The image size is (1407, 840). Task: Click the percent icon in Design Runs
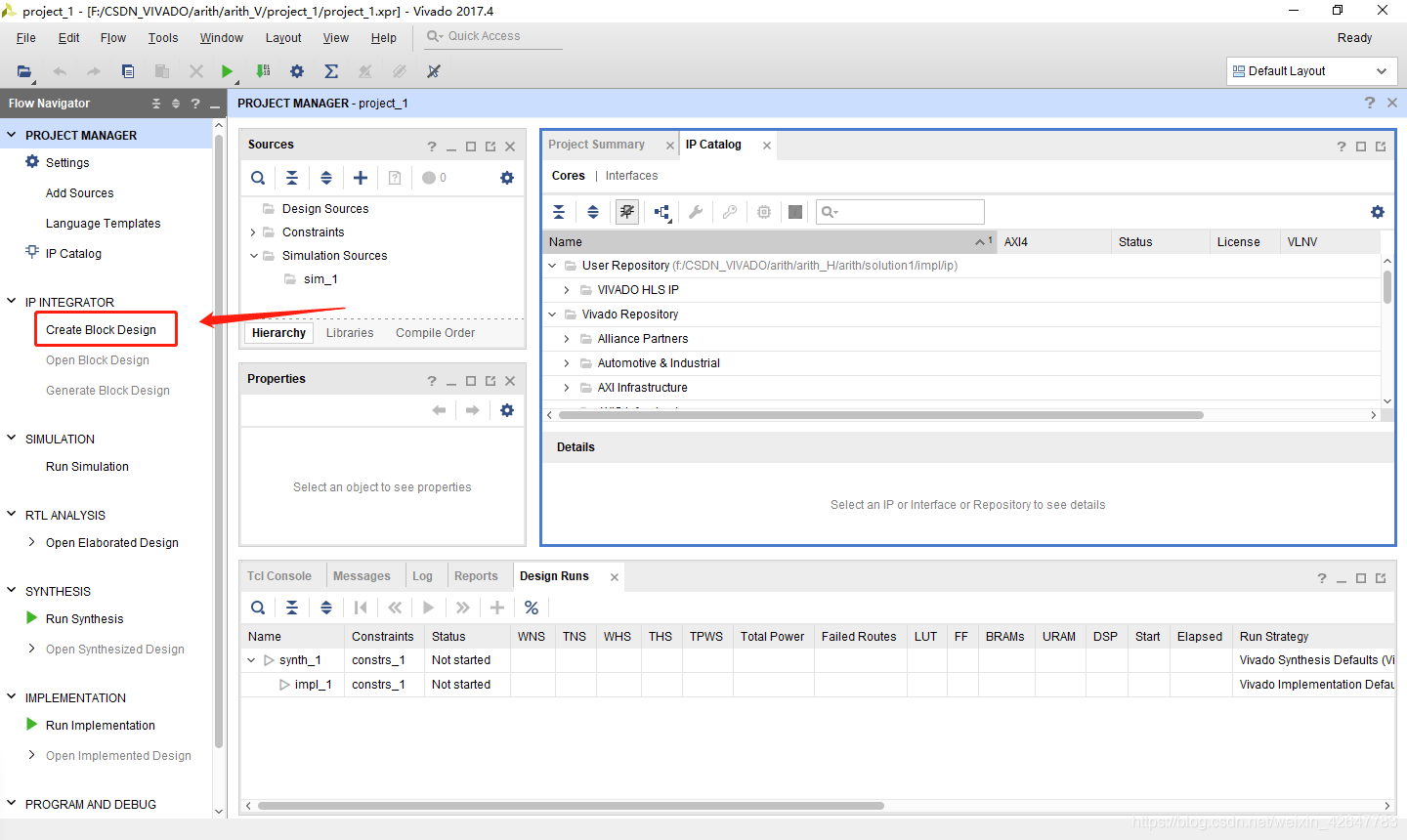(532, 608)
